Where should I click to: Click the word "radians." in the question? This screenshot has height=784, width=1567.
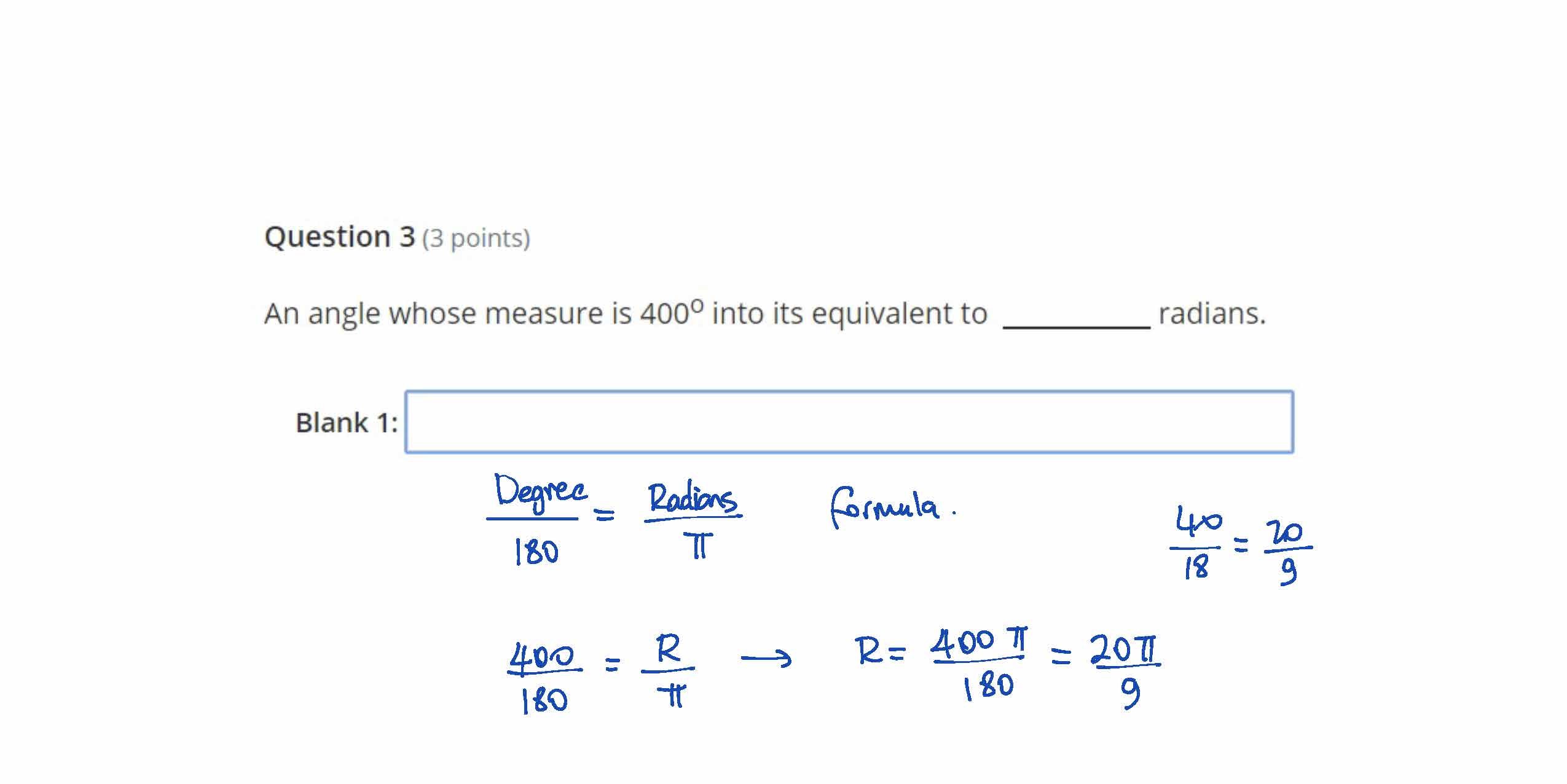(1212, 313)
